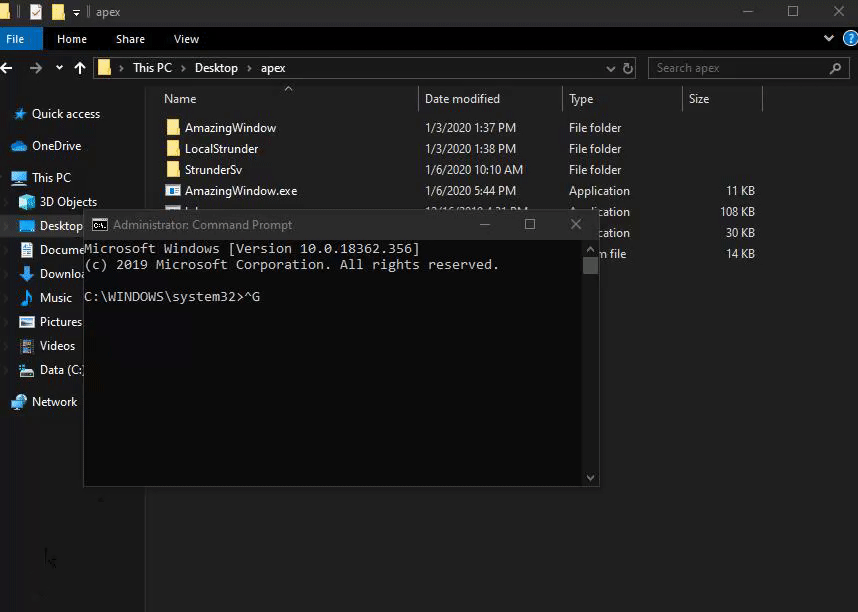Click the AmazingWindow folder icon
Screen dimensions: 858x612
point(173,127)
